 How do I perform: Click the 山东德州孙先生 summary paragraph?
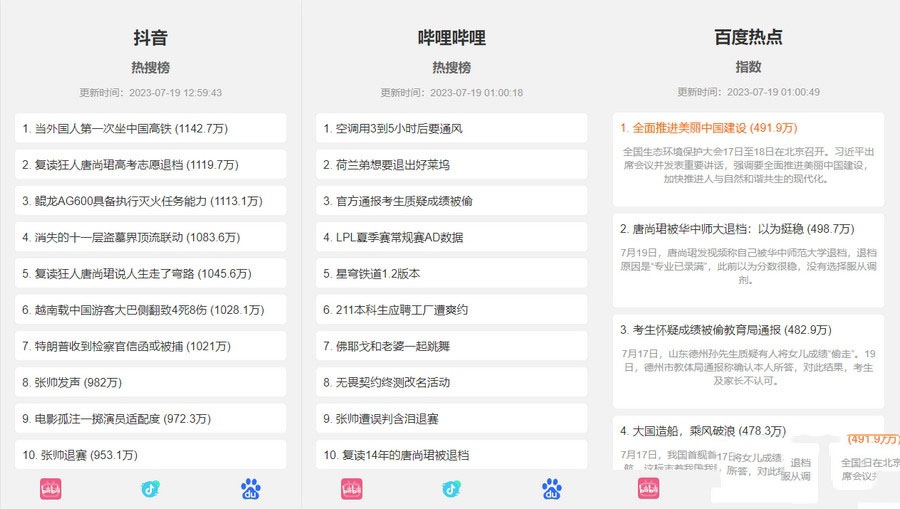coord(748,367)
